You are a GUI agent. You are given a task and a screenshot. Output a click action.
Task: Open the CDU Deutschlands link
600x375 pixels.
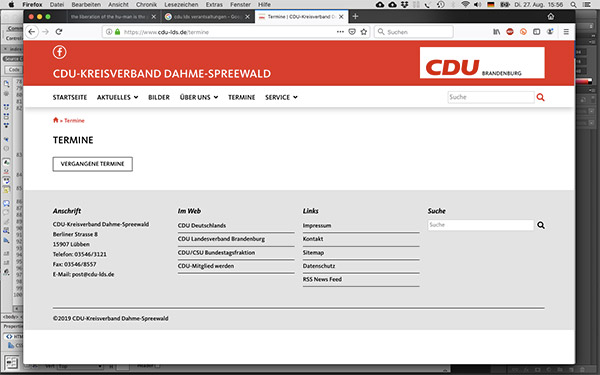click(x=202, y=225)
